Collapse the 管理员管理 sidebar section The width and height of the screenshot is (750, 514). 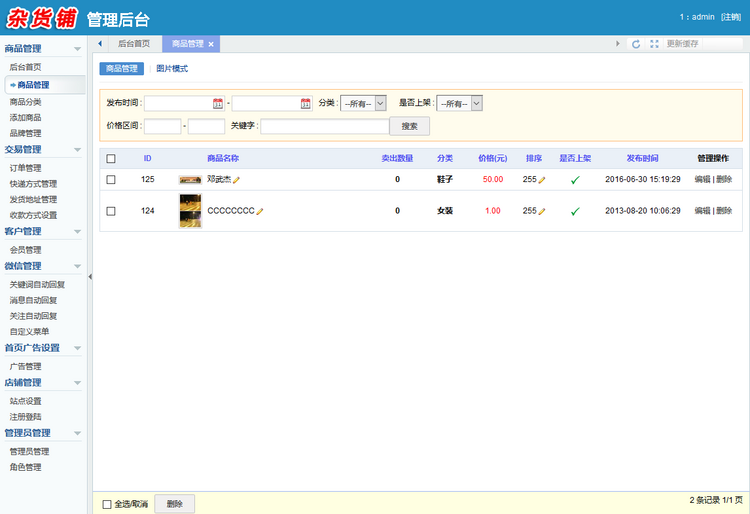tap(77, 433)
